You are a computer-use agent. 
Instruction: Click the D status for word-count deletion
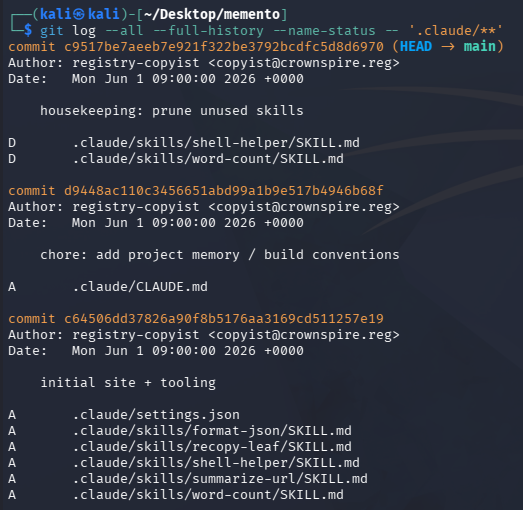[12, 159]
